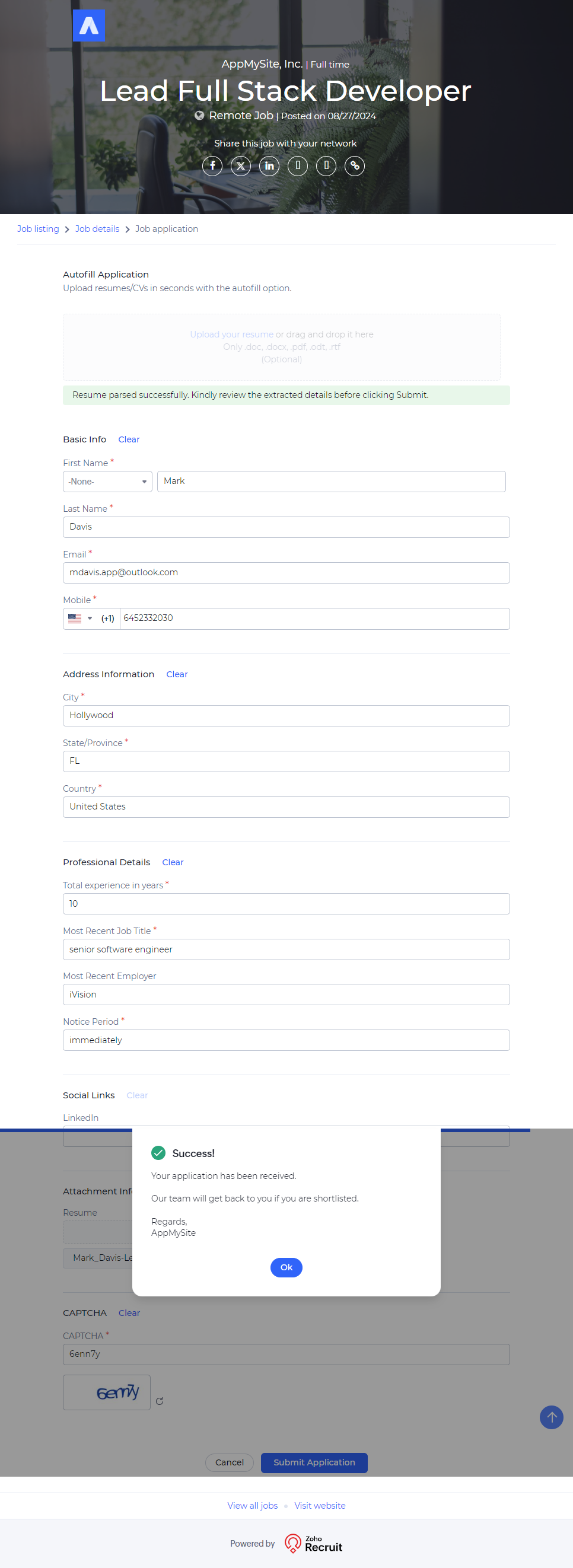
Task: Click the Submit Application button
Action: tap(314, 1462)
